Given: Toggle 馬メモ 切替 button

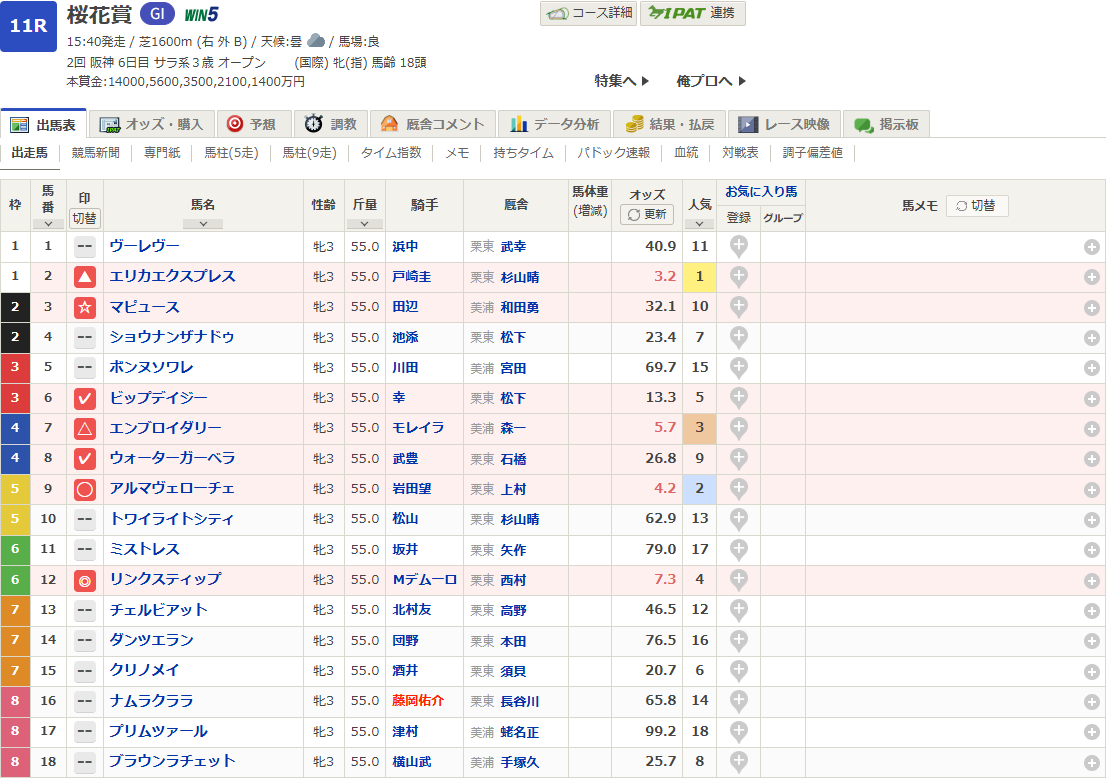Looking at the screenshot, I should click(976, 206).
